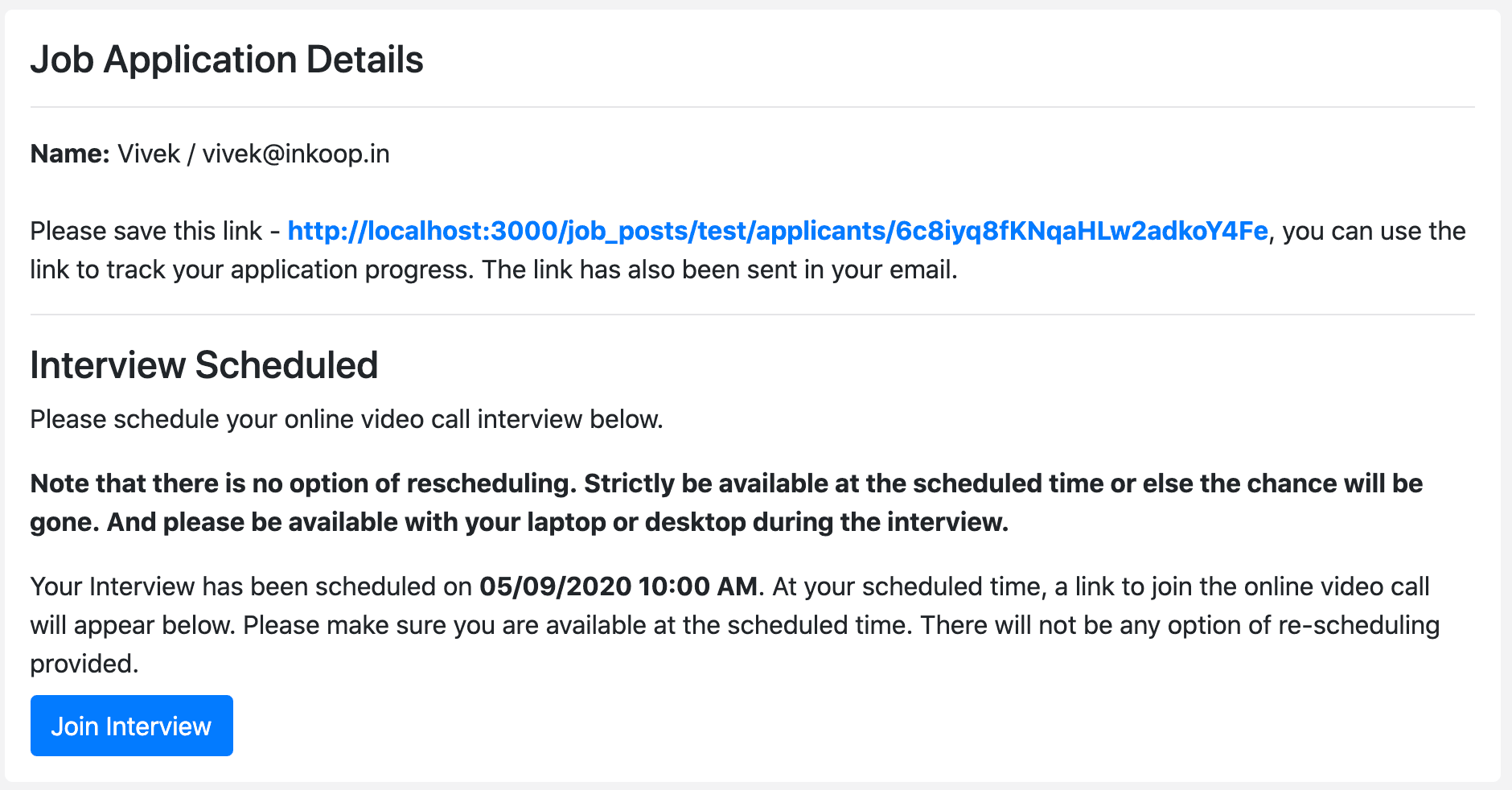Click the Interview Scheduled heading
1512x790 pixels.
point(204,364)
